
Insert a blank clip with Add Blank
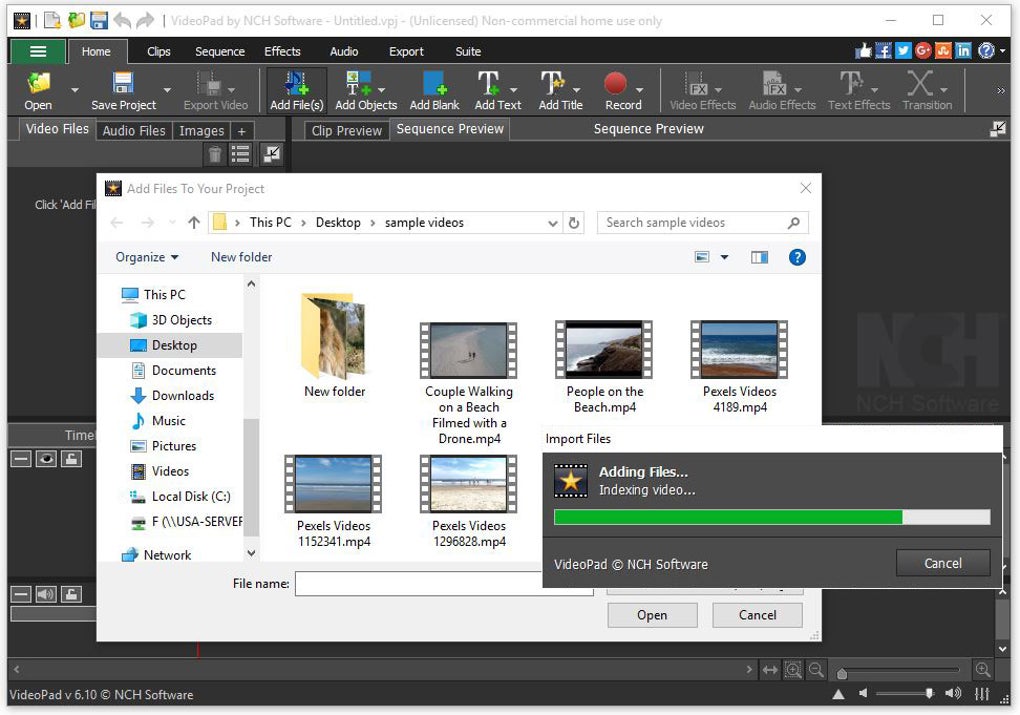[x=434, y=84]
